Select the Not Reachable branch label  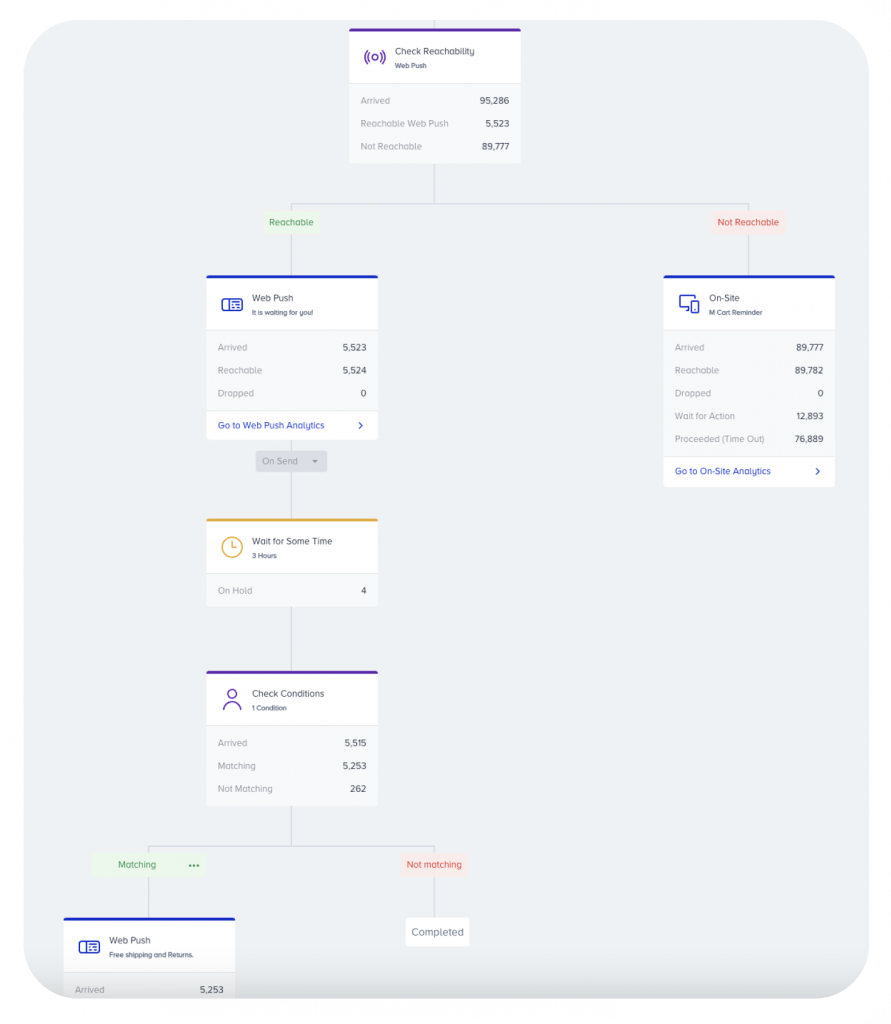[748, 222]
